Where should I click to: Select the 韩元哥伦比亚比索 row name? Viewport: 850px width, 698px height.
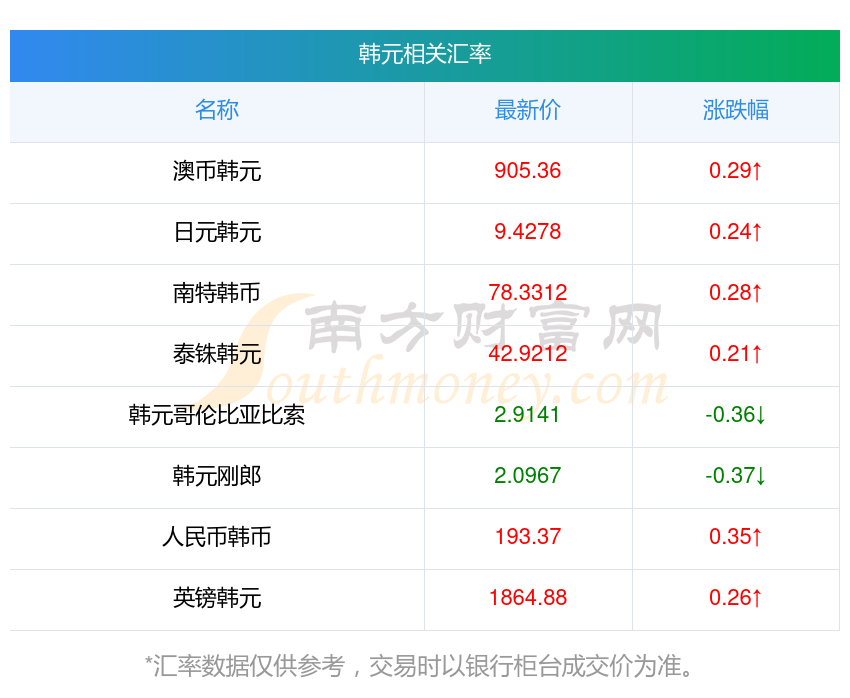click(x=217, y=415)
